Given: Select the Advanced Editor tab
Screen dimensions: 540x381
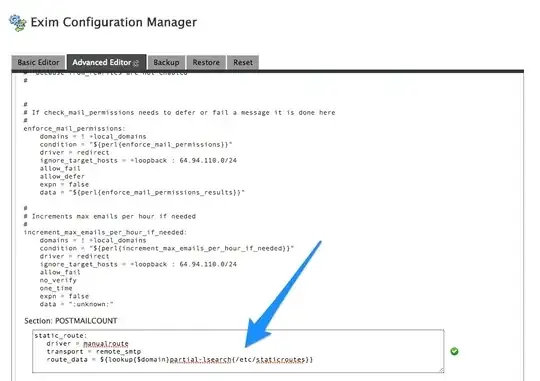Looking at the screenshot, I should pyautogui.click(x=106, y=62).
